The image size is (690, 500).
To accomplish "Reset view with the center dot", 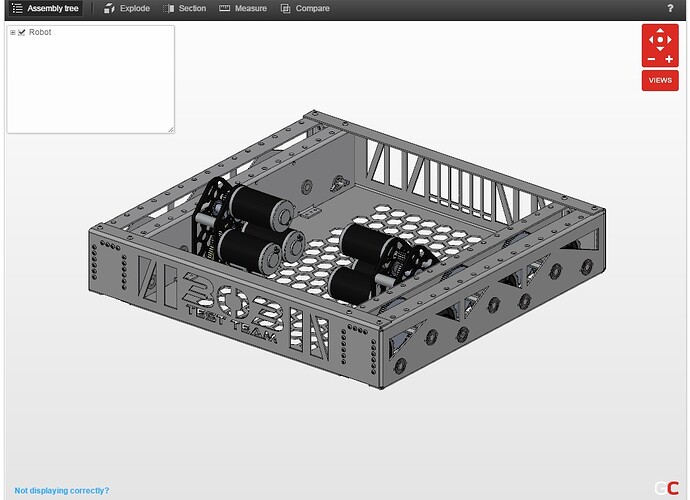I will [660, 40].
